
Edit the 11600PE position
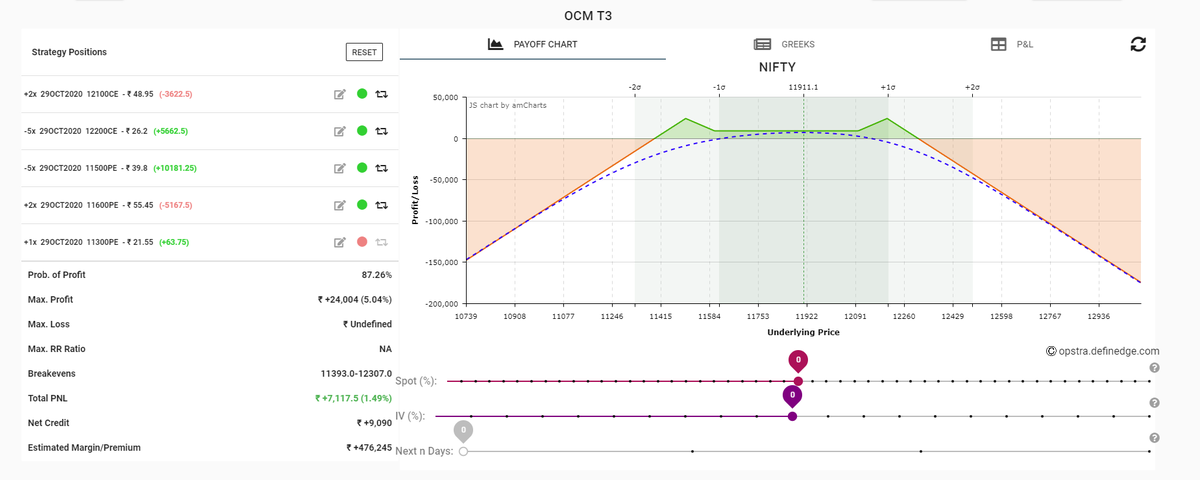340,205
